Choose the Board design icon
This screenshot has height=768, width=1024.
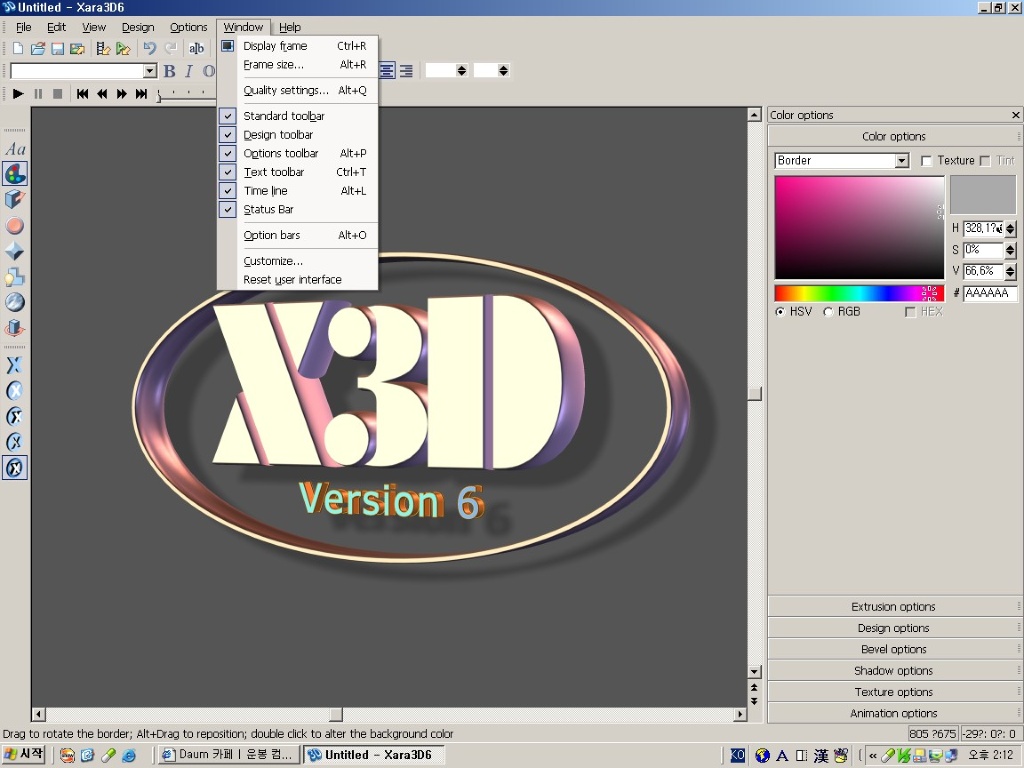[15, 416]
